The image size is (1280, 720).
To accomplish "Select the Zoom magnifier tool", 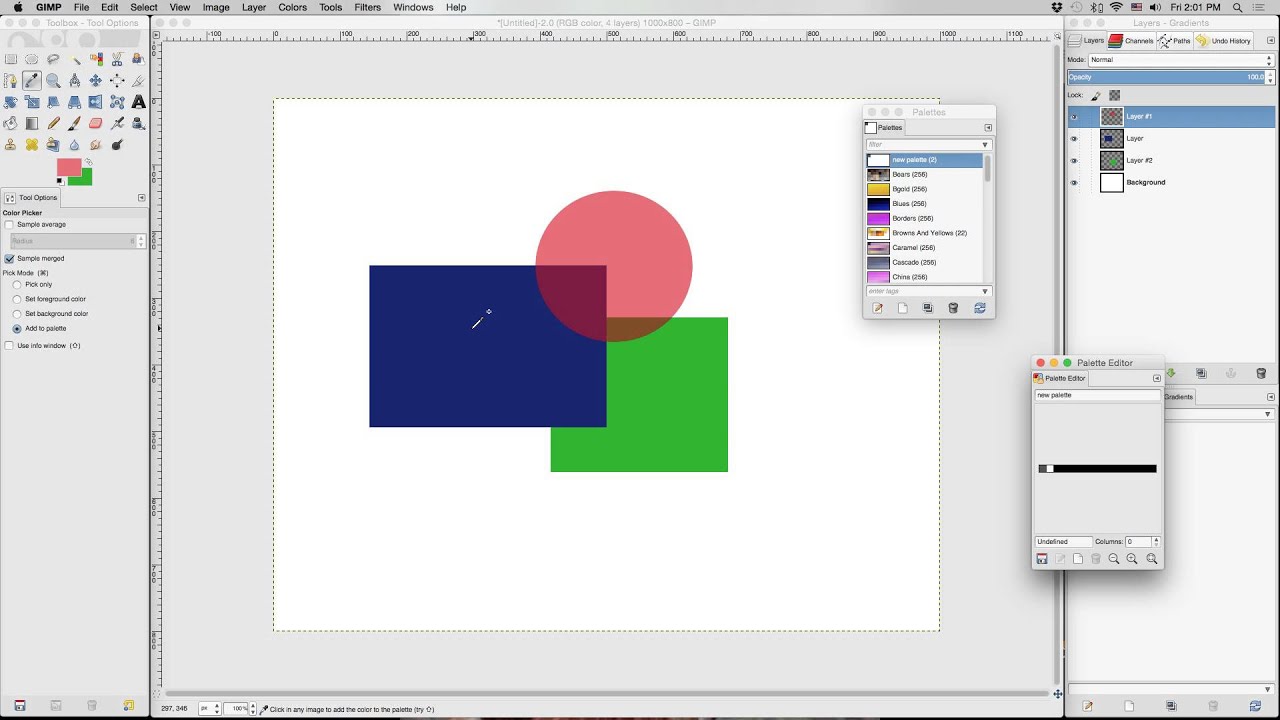I will 53,80.
